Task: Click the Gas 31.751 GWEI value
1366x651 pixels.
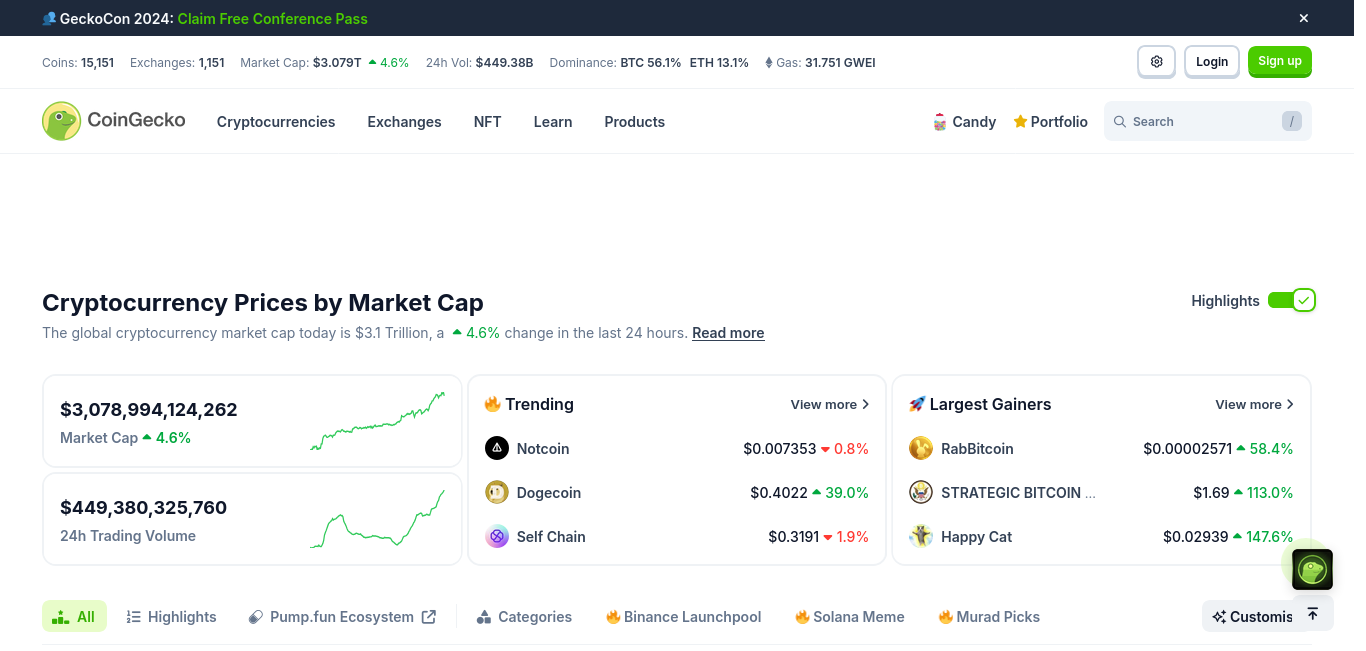Action: 840,62
